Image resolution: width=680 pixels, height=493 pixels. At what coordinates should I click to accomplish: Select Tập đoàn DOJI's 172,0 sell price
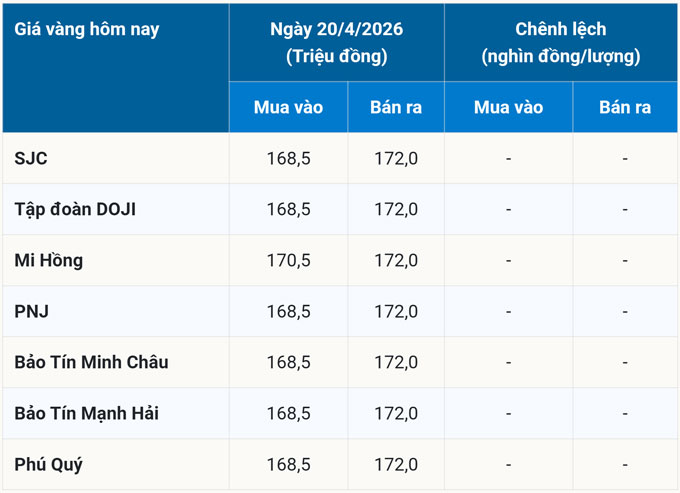(396, 209)
